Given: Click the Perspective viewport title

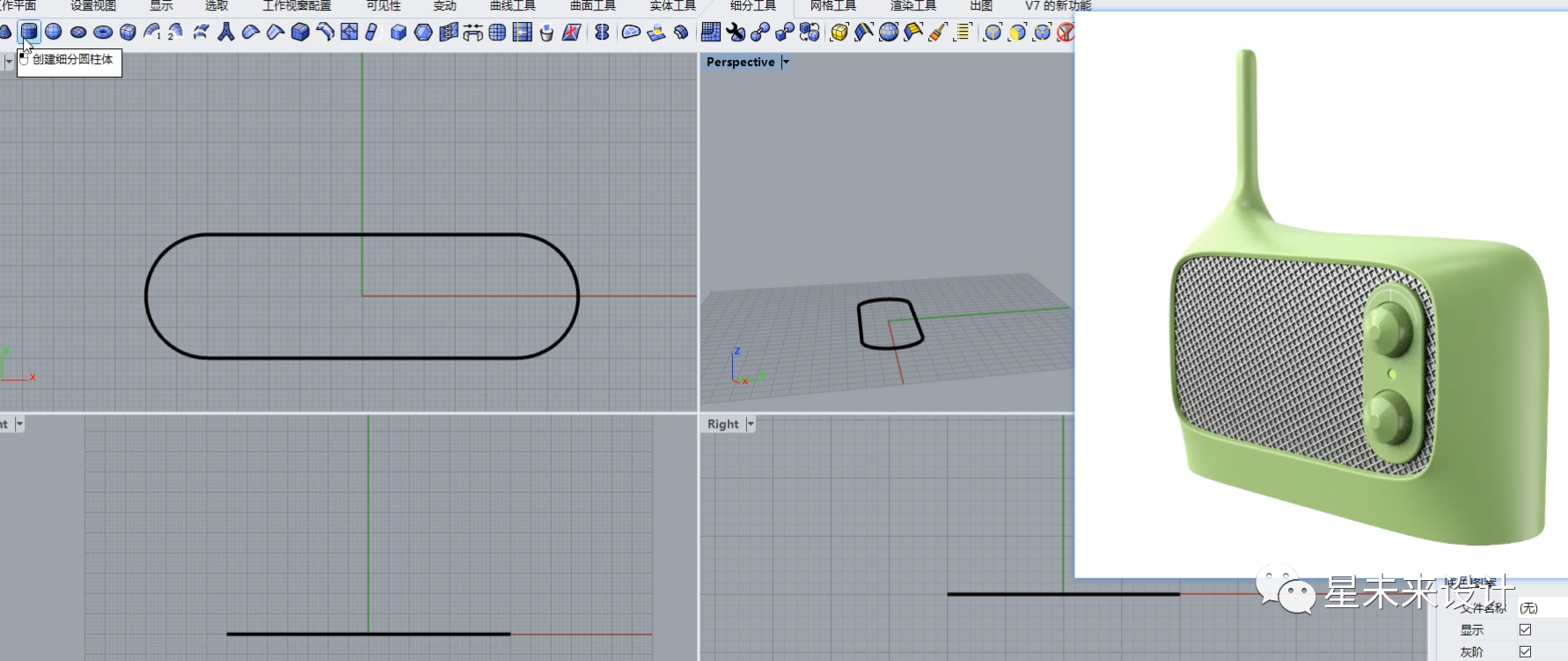Looking at the screenshot, I should click(x=741, y=62).
